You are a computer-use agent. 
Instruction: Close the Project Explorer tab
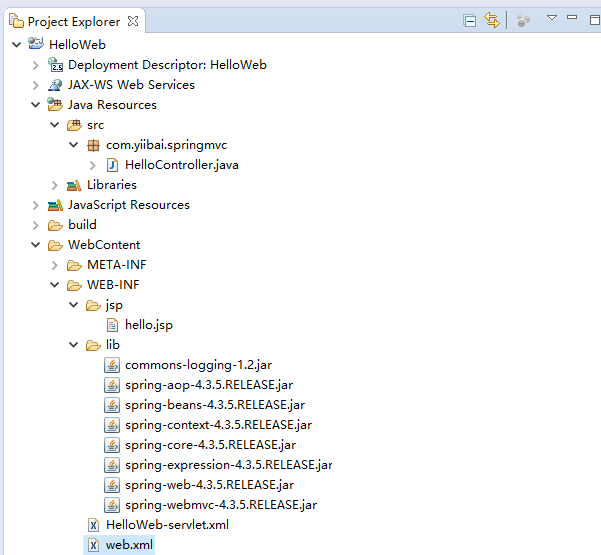click(x=134, y=21)
